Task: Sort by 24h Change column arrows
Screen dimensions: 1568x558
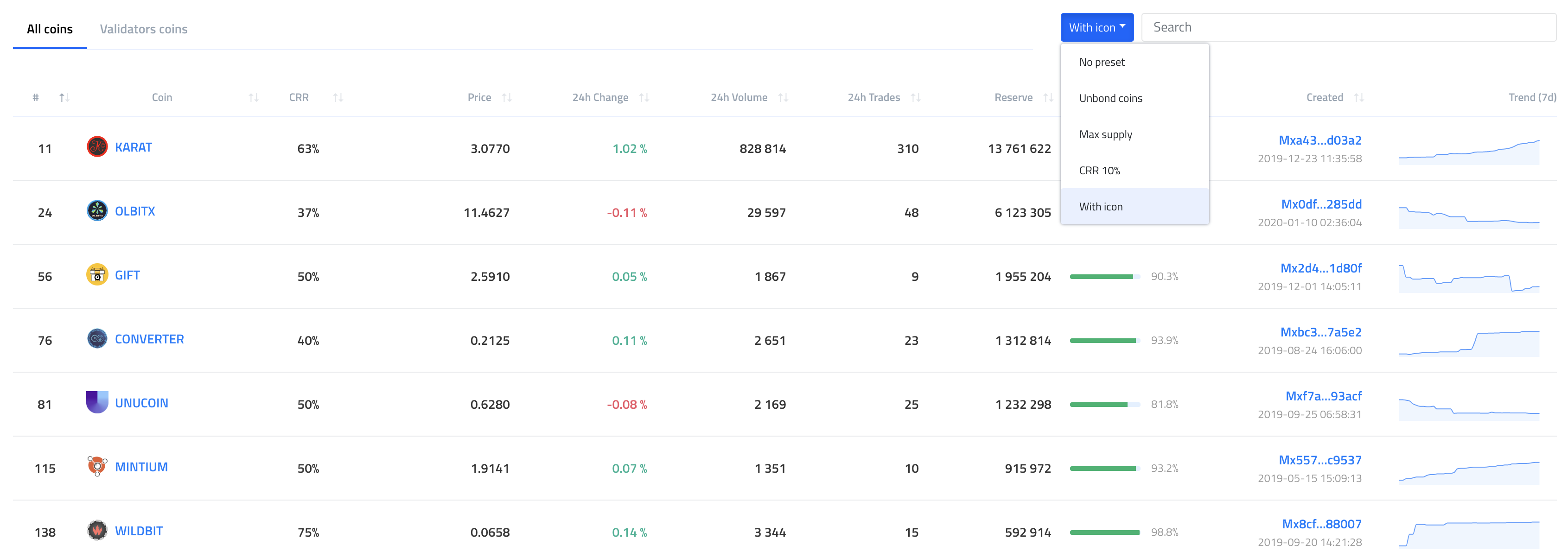Action: click(x=644, y=97)
